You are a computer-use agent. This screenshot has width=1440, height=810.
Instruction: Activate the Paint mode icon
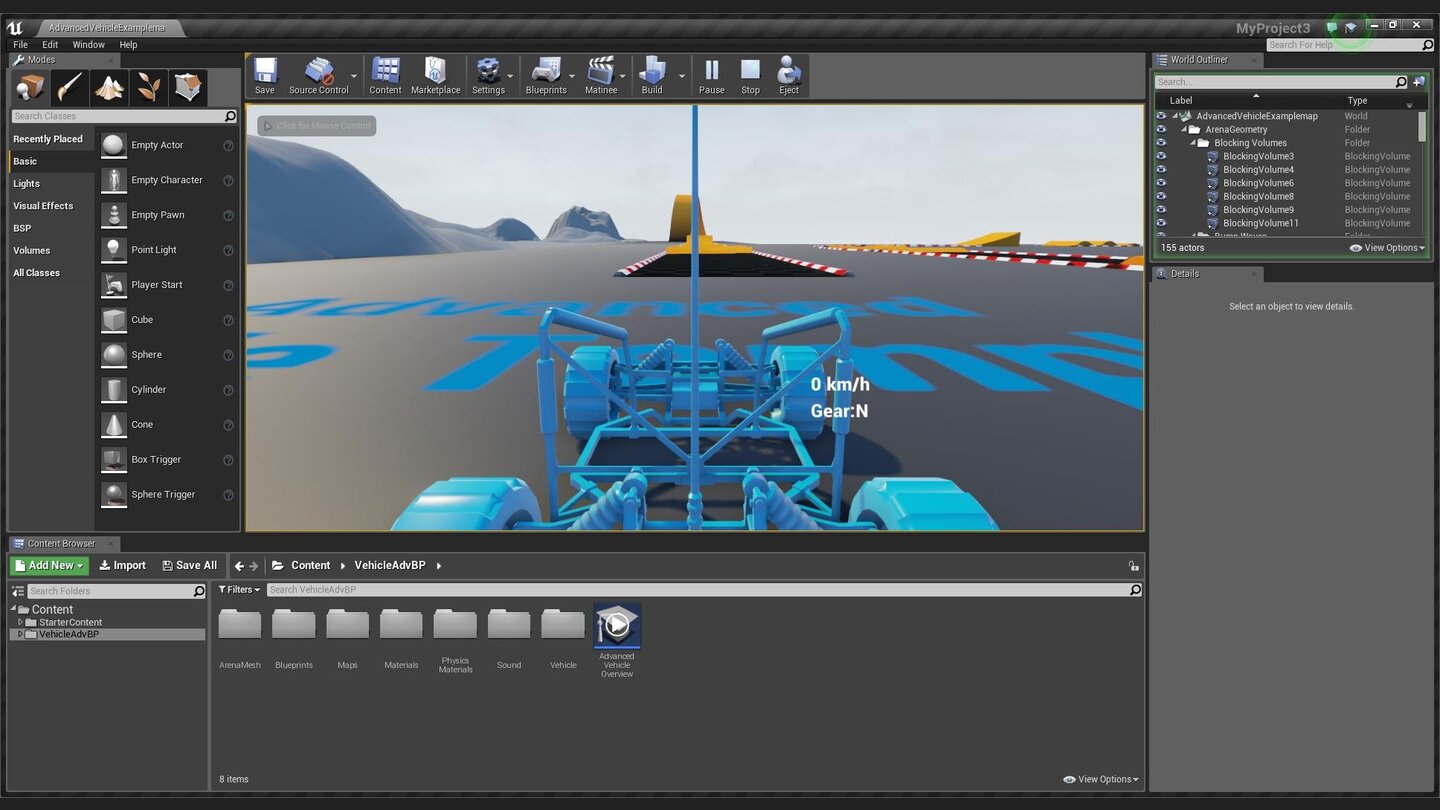[x=68, y=88]
